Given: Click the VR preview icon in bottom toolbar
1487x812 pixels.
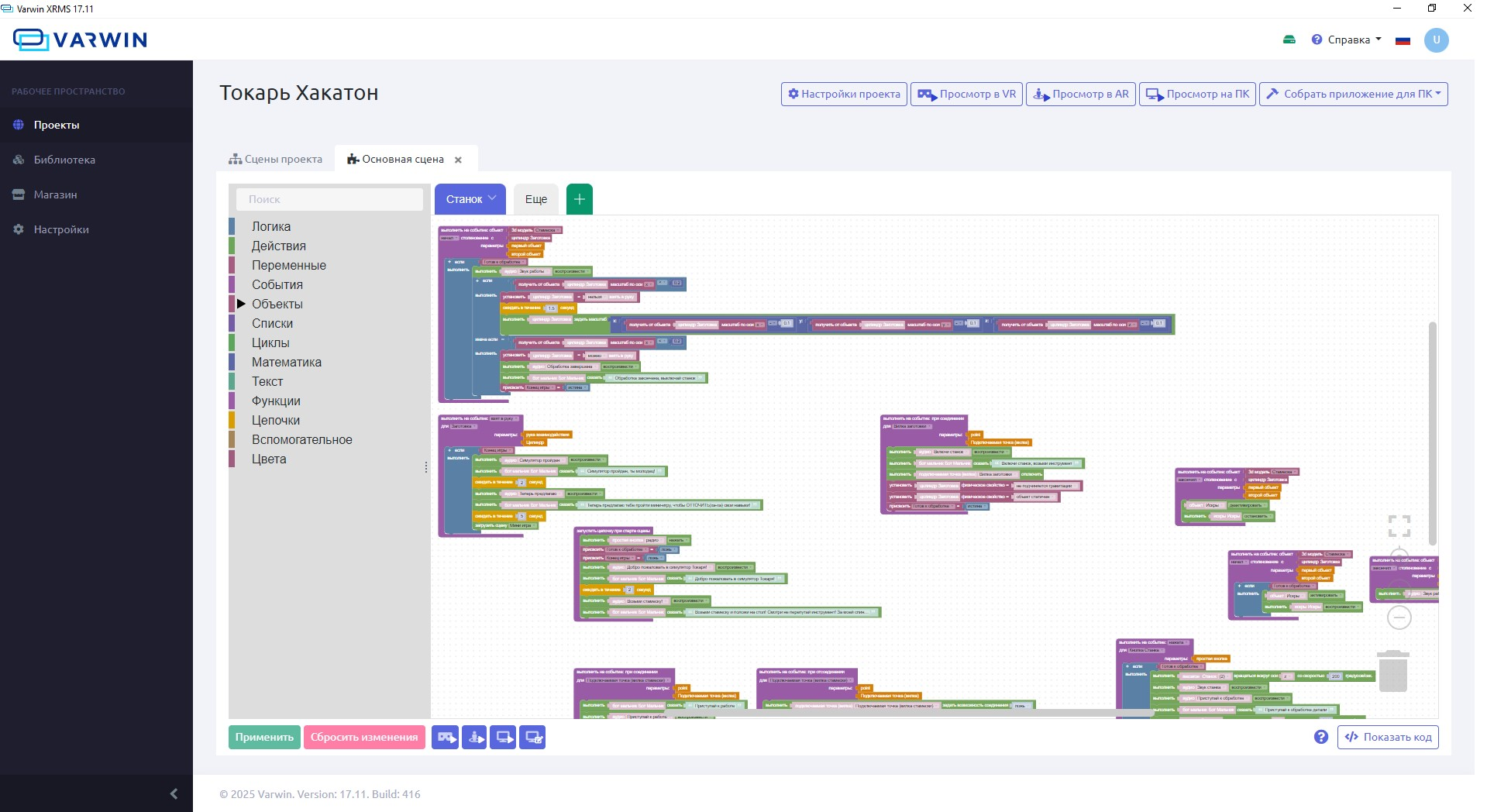Looking at the screenshot, I should tap(446, 737).
